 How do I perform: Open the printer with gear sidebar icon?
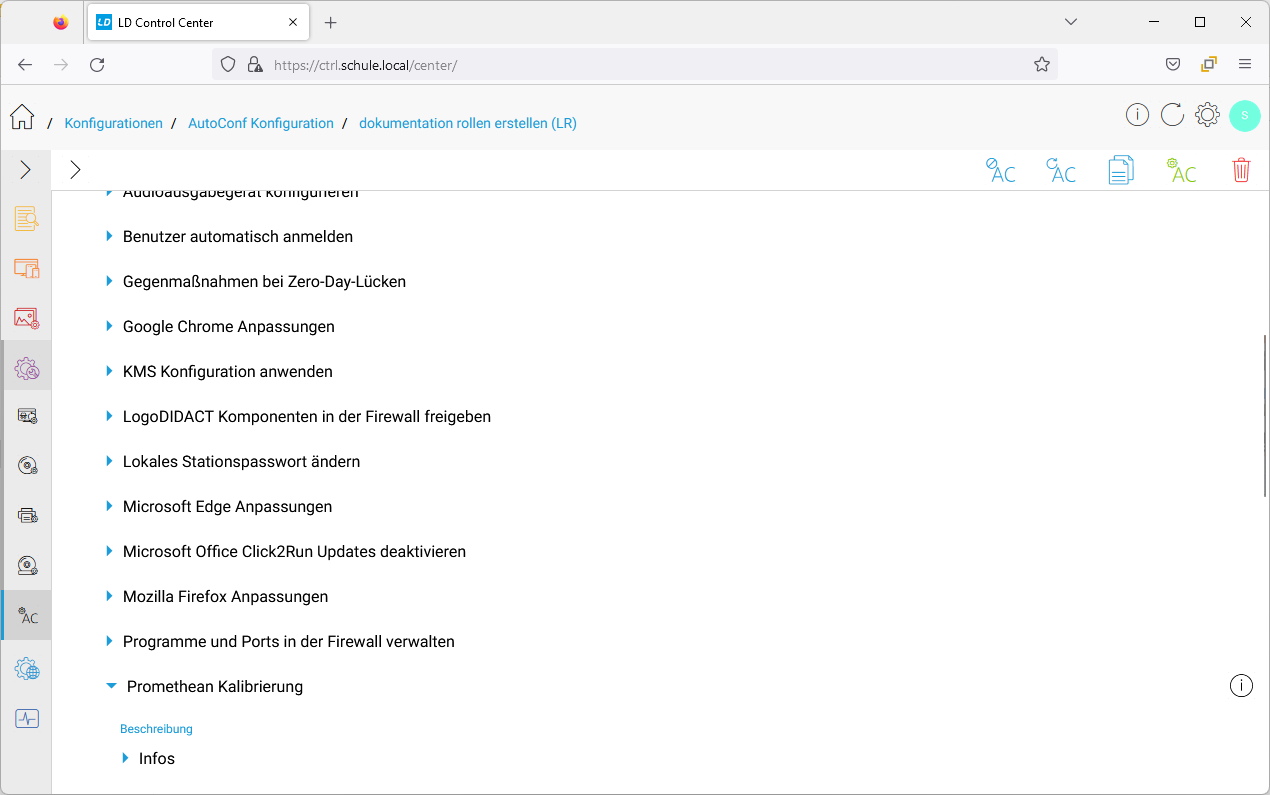27,516
